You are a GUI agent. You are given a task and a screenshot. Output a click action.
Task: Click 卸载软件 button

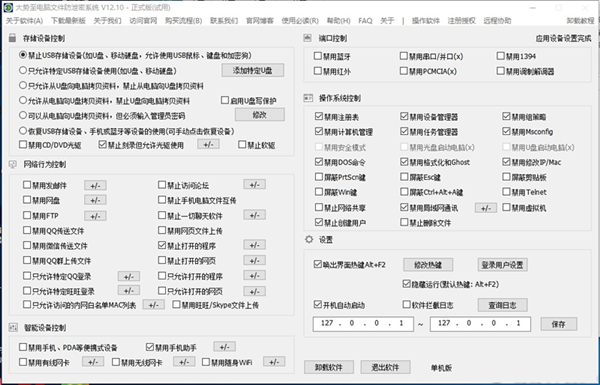329,367
